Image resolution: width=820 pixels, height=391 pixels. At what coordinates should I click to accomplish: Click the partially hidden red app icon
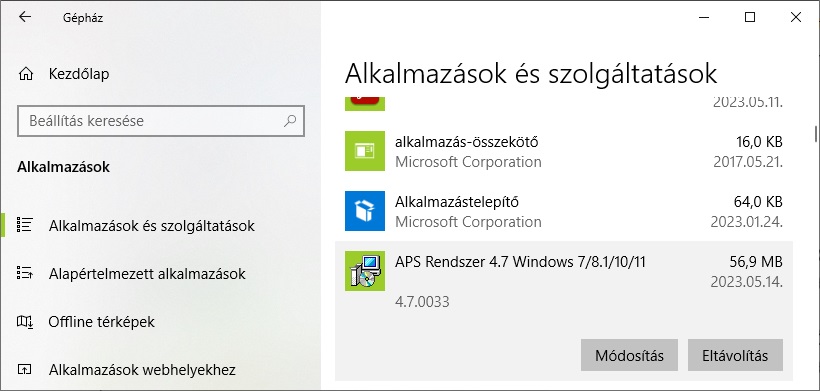tap(365, 104)
